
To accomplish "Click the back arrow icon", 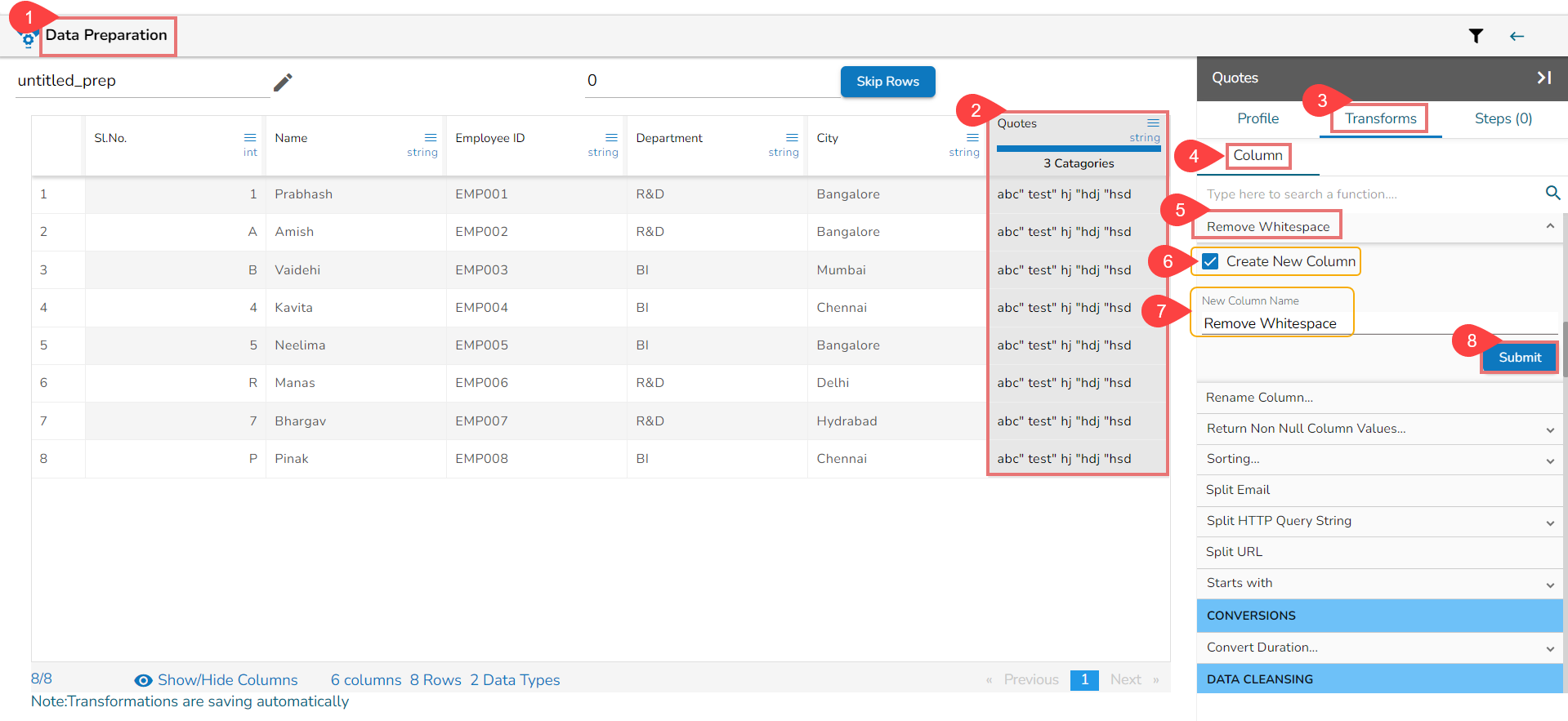I will [1517, 36].
